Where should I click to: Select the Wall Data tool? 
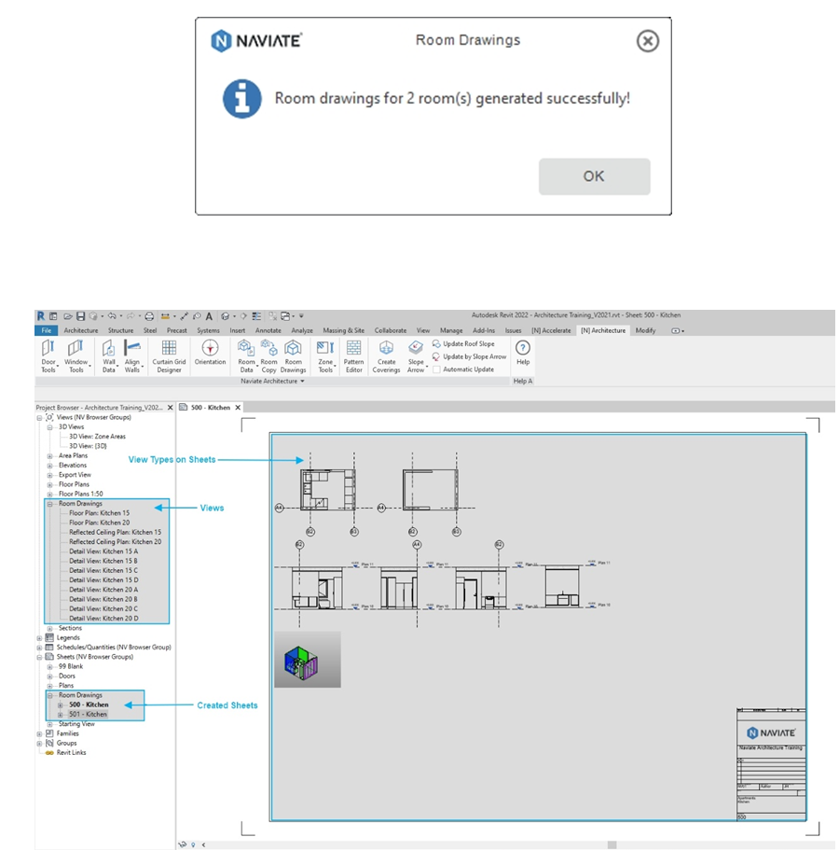109,356
